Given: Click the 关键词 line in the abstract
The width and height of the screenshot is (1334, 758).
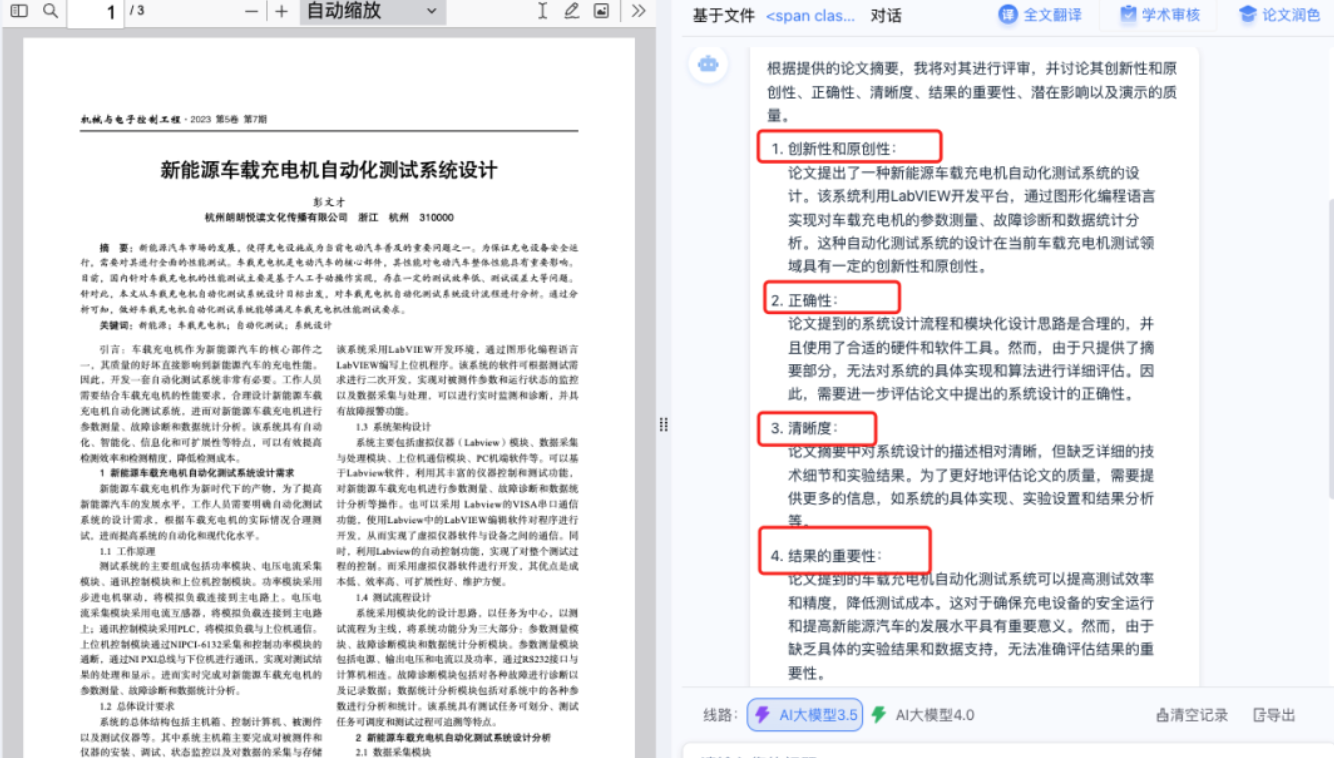Looking at the screenshot, I should [x=215, y=325].
